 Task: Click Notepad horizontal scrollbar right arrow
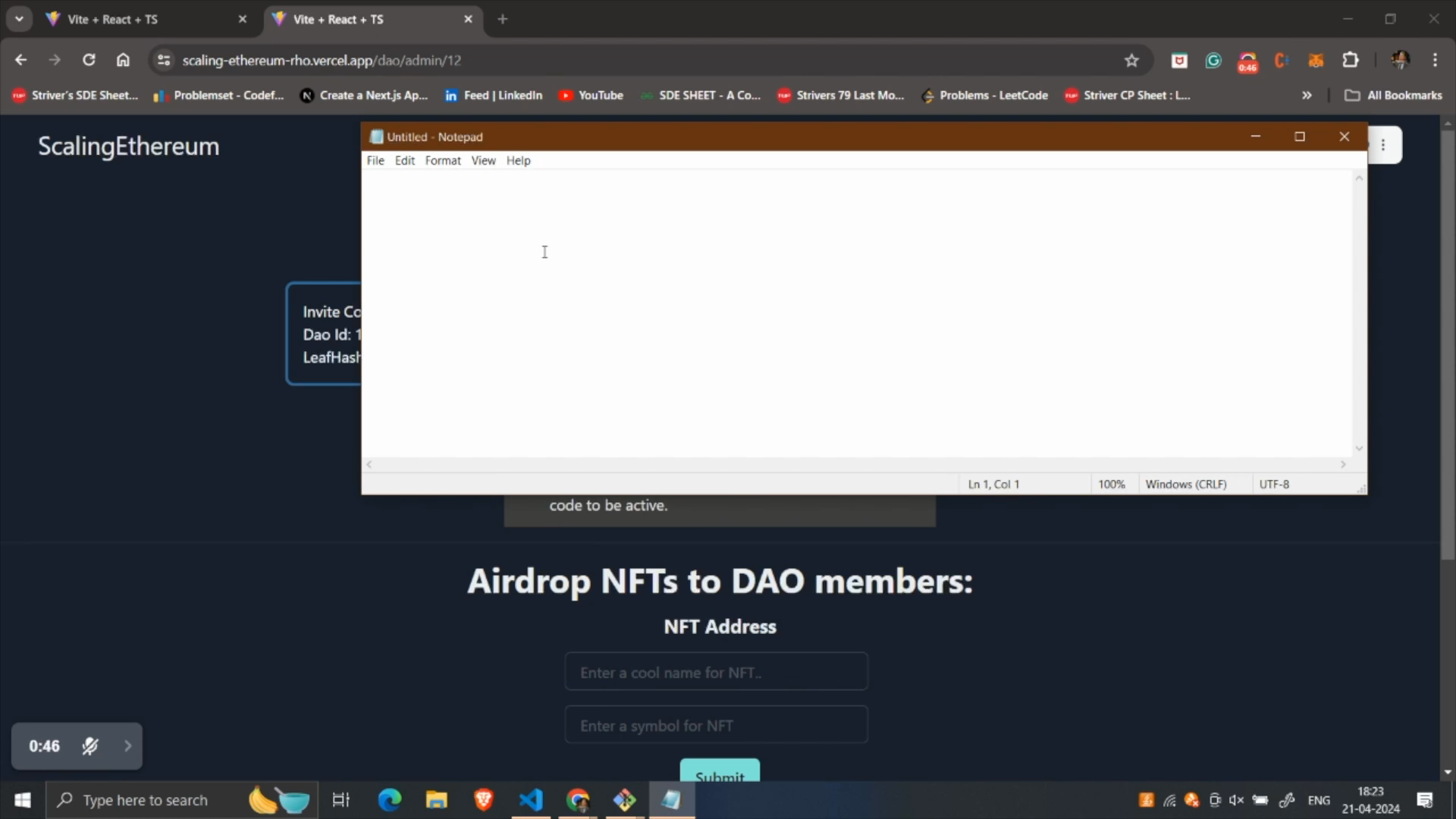[1343, 464]
